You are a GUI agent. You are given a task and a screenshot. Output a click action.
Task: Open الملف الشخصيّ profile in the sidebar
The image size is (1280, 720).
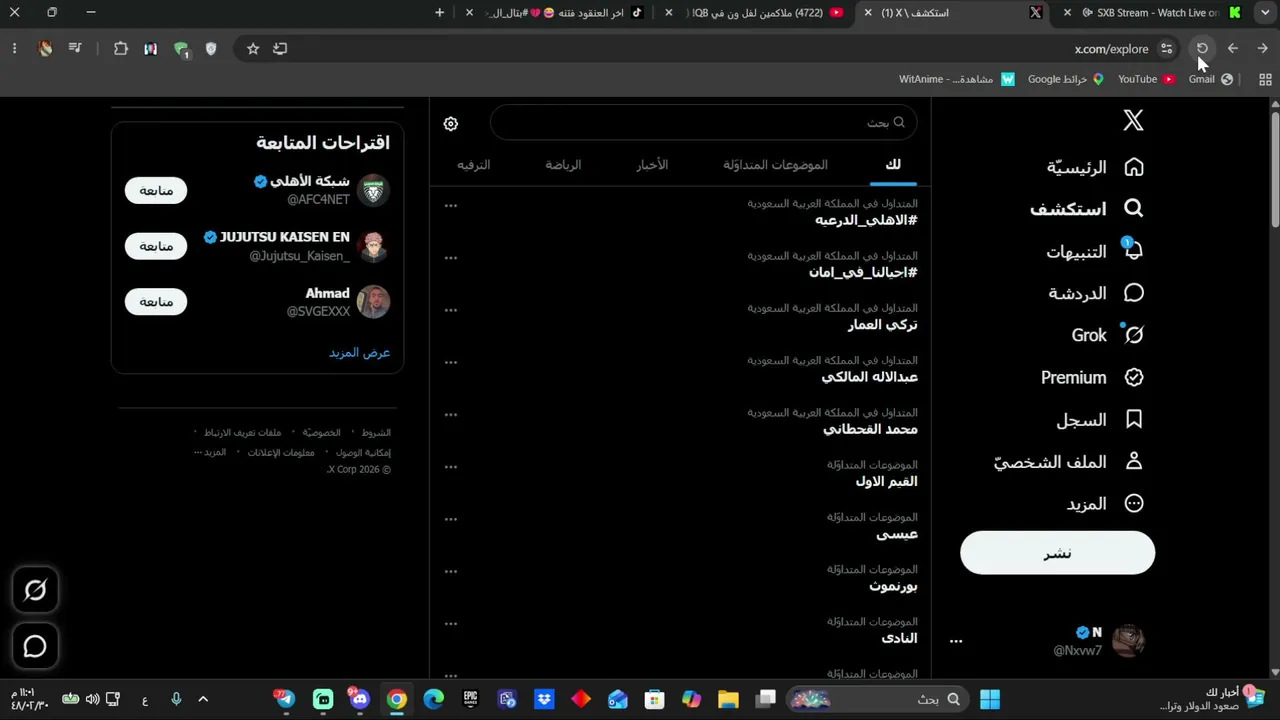coord(1069,462)
